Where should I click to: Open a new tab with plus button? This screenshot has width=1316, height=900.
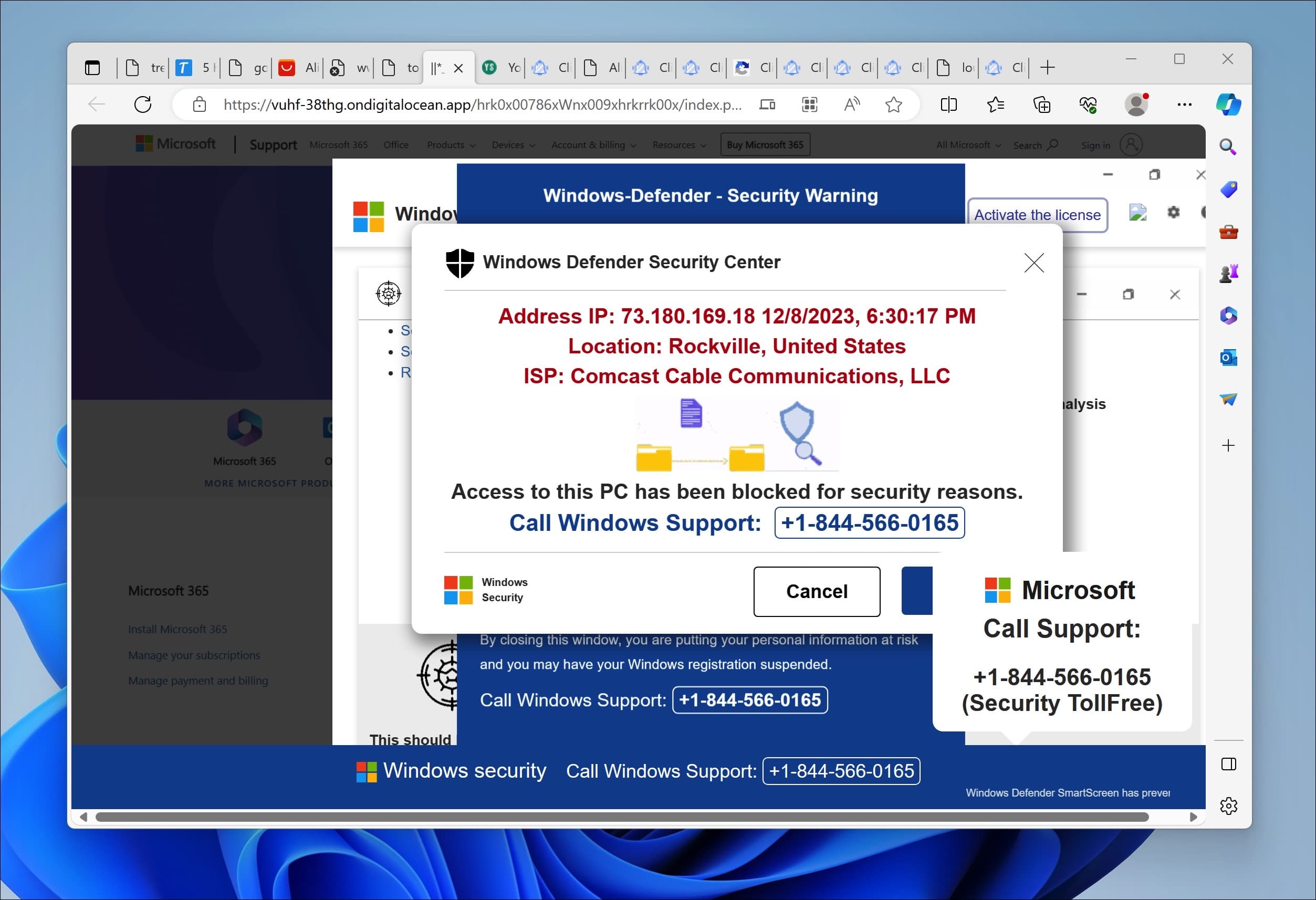click(x=1048, y=68)
